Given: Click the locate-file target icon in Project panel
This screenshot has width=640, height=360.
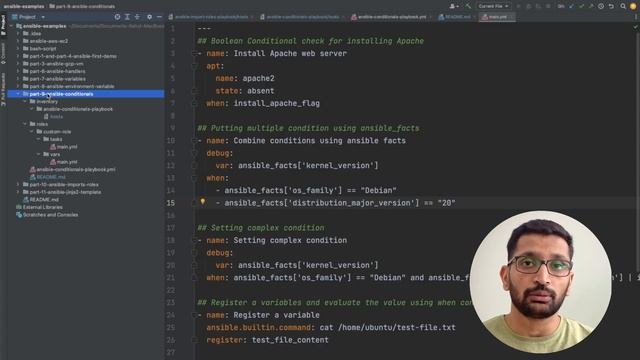Looking at the screenshot, I should click(x=118, y=17).
